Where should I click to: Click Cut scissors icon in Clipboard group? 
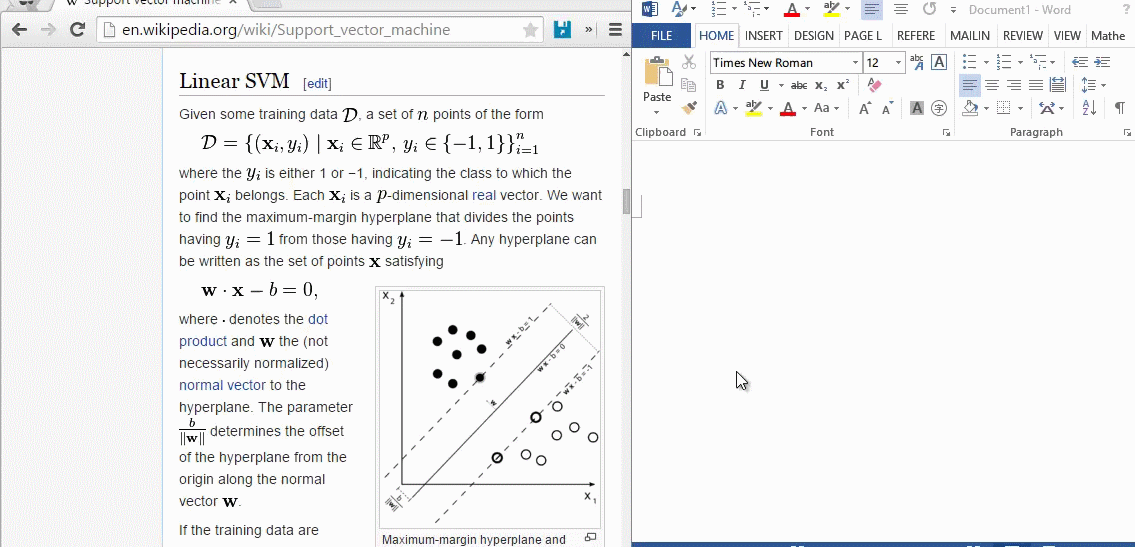[x=689, y=63]
